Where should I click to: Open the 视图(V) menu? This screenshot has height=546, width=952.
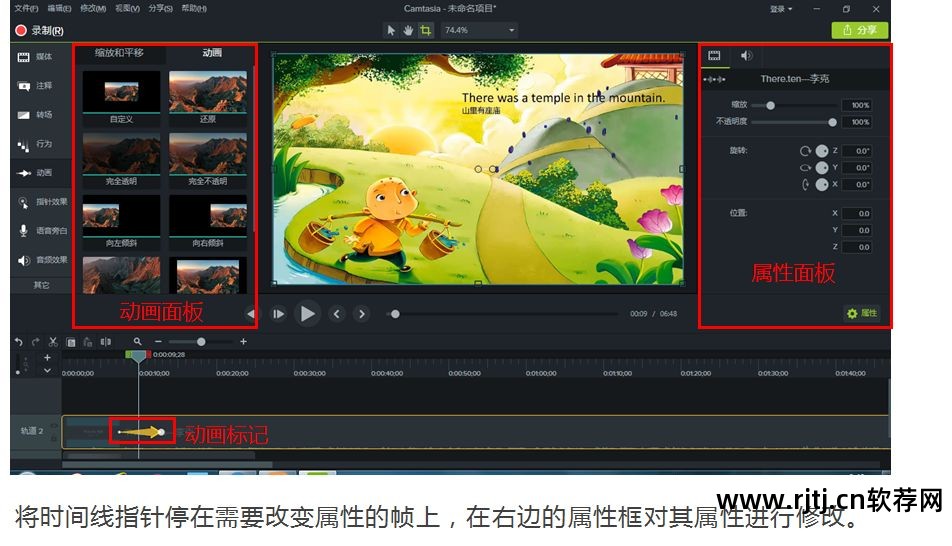click(127, 9)
